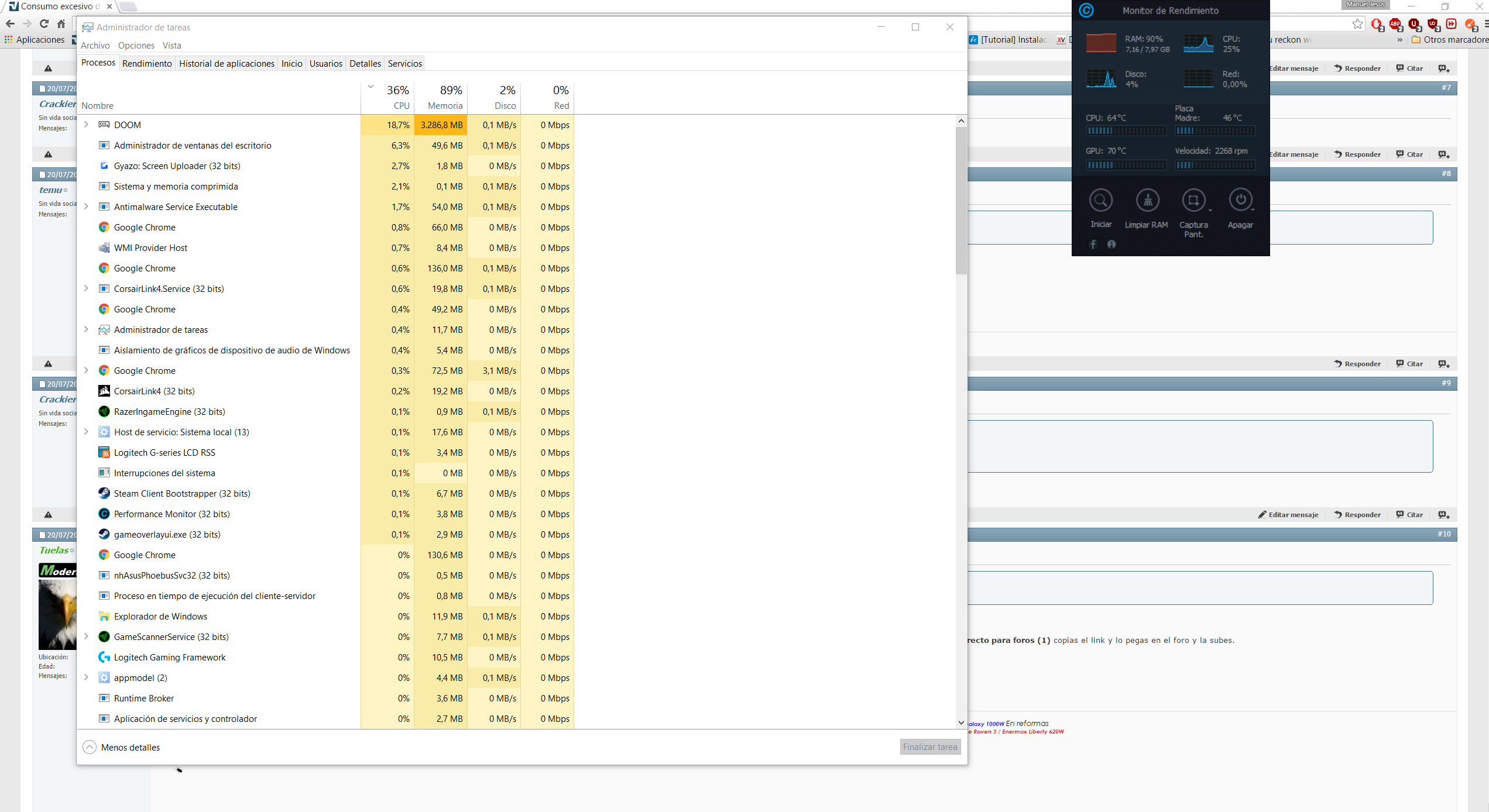Open the Detalles tab
1489x812 pixels.
point(365,64)
